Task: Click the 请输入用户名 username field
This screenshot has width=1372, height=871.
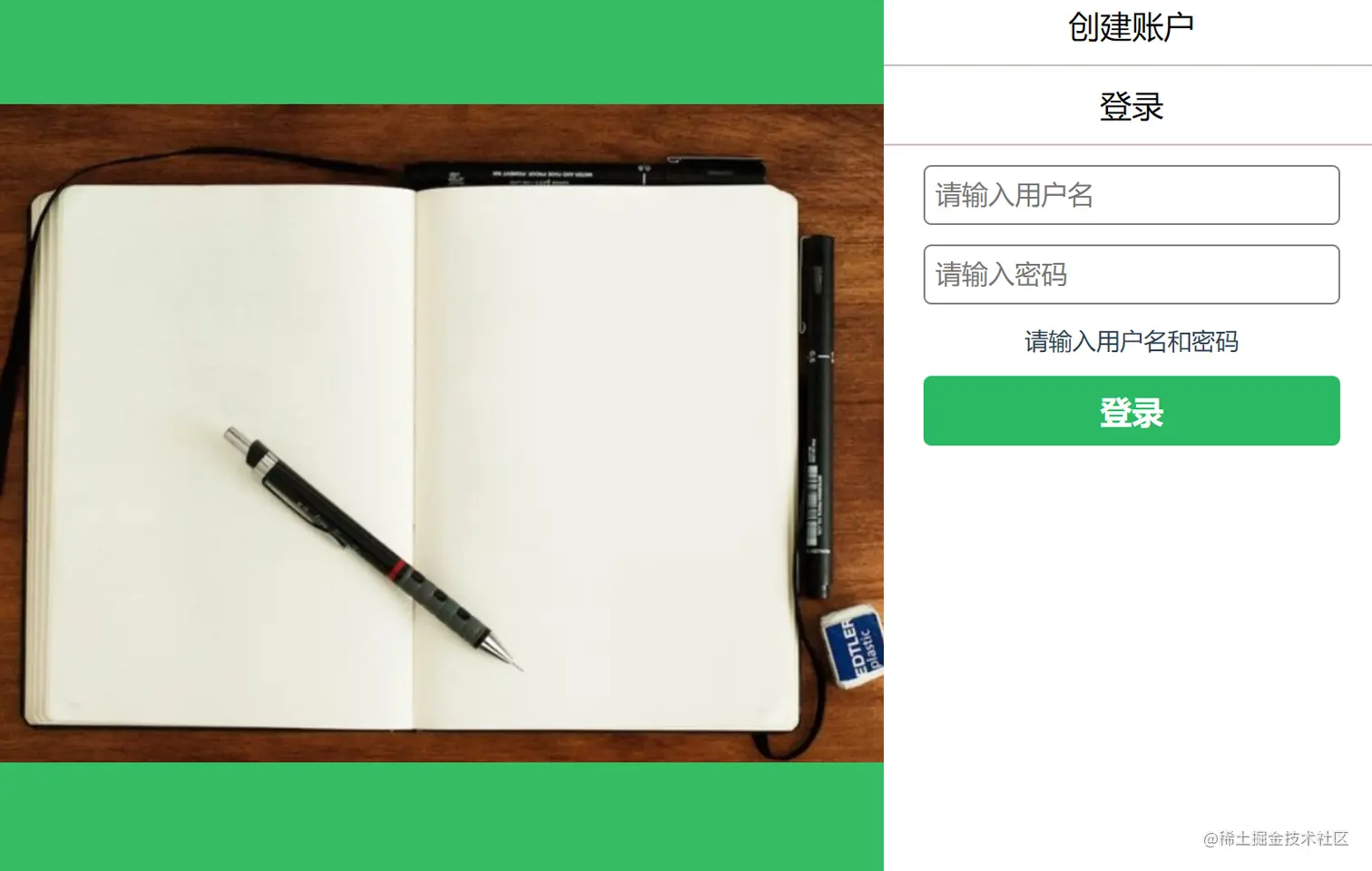Action: (1132, 195)
